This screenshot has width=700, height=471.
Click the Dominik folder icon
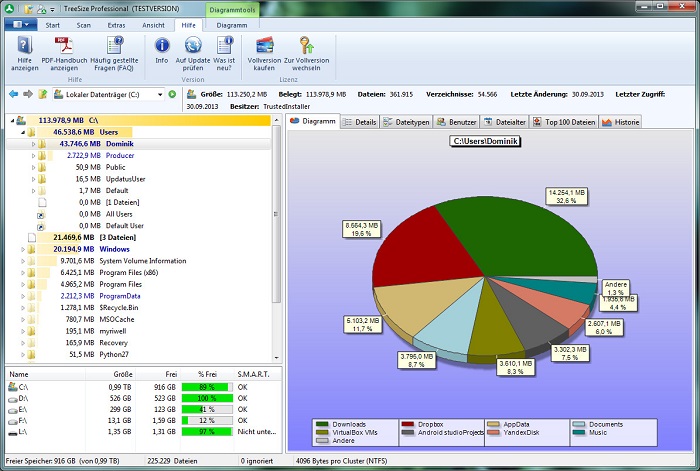click(42, 144)
